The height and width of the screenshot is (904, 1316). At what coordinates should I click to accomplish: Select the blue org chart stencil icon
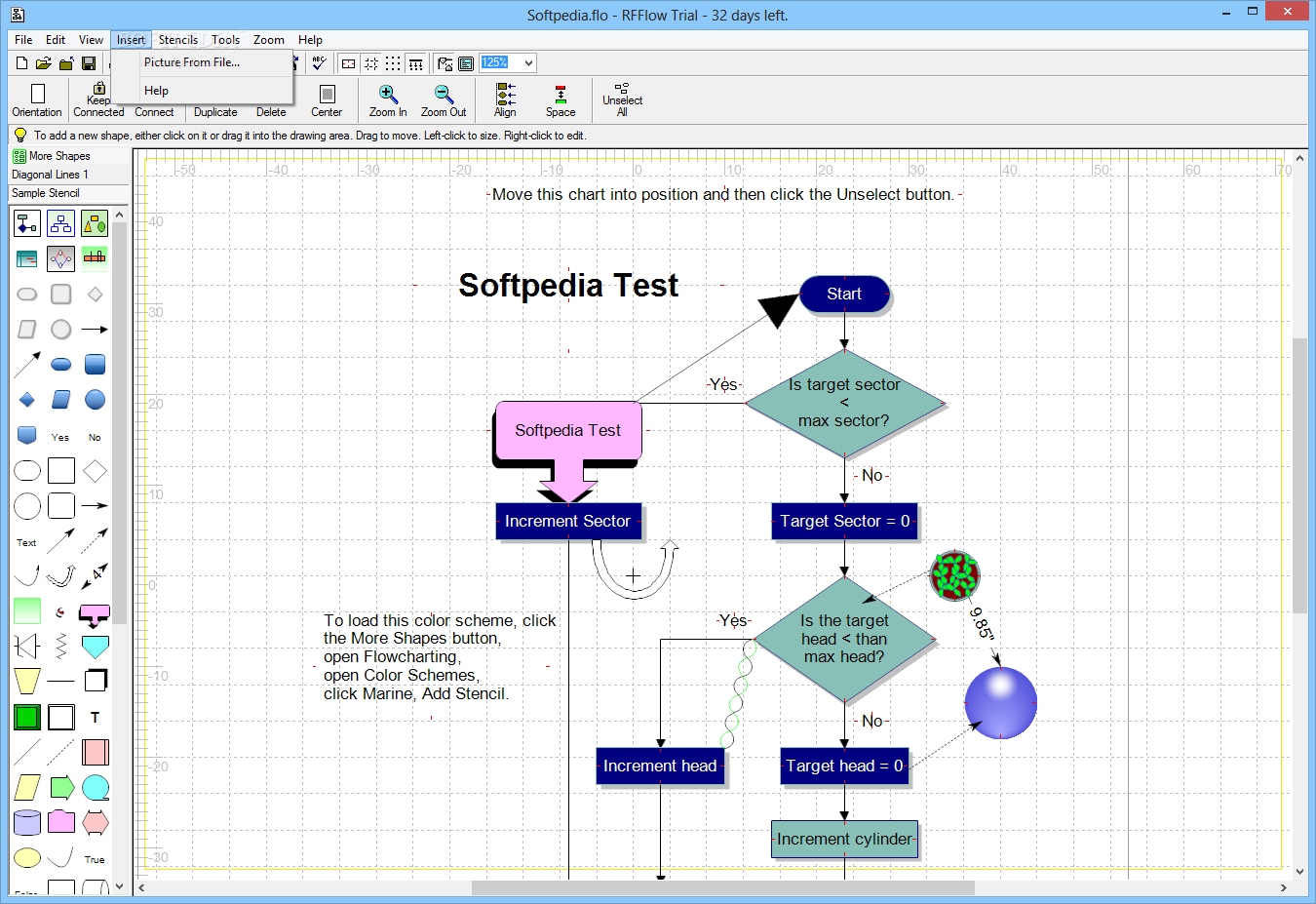click(x=60, y=223)
